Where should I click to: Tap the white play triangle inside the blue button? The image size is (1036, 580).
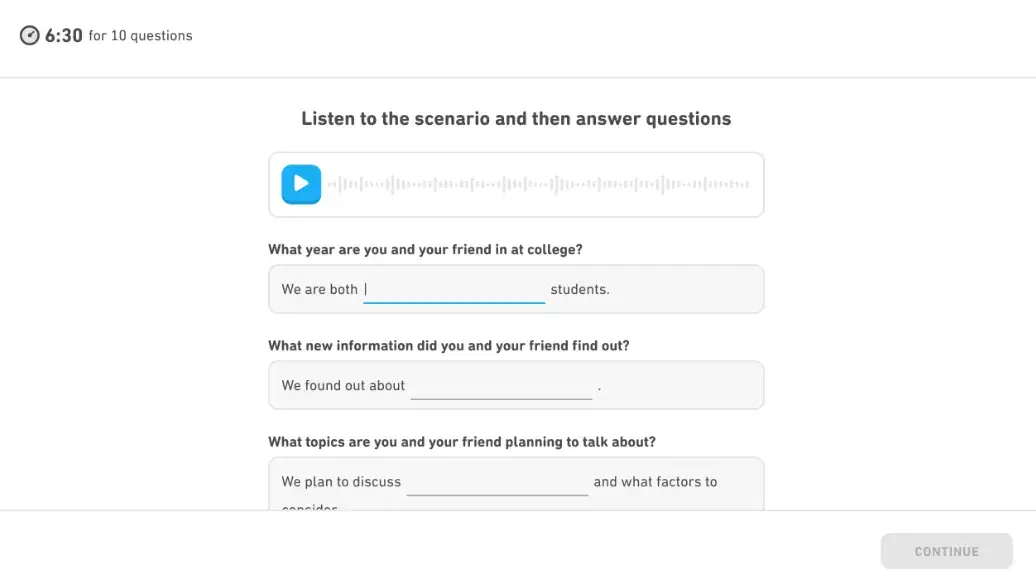point(301,184)
